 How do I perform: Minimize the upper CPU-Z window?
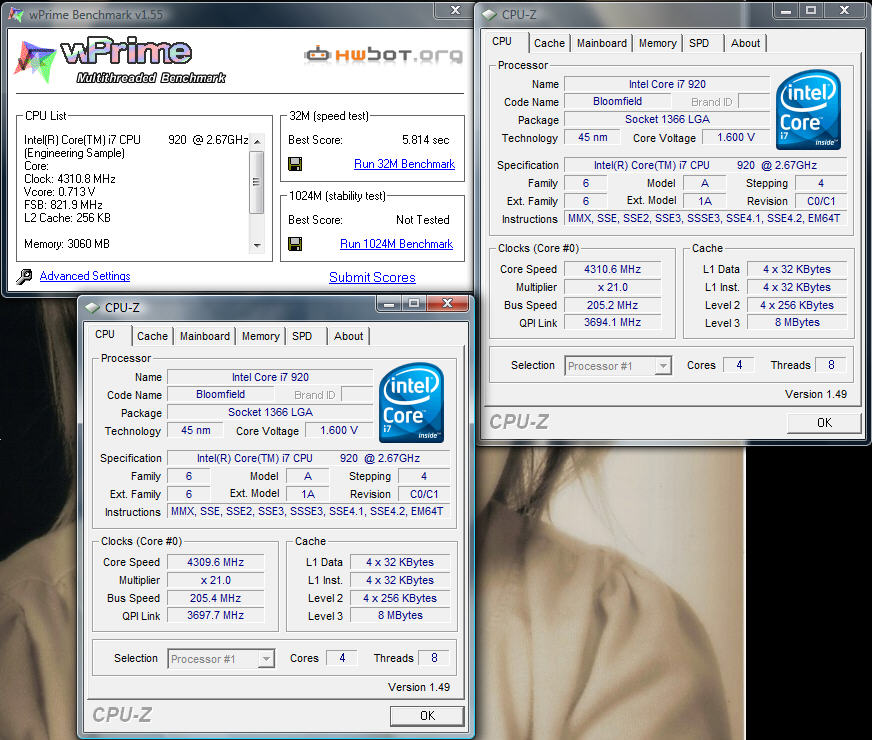[786, 11]
